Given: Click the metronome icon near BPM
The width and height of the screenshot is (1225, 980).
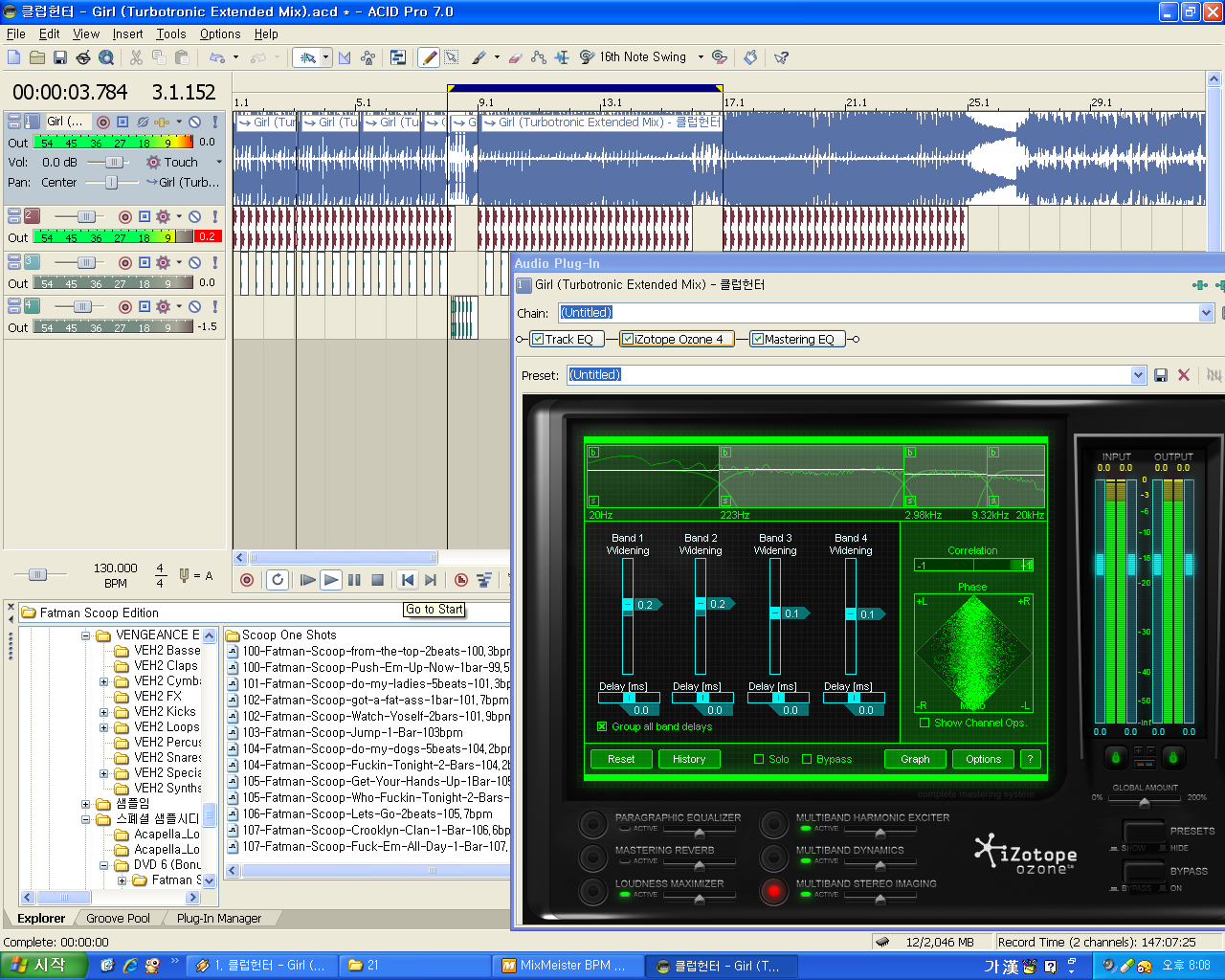Looking at the screenshot, I should pos(184,575).
